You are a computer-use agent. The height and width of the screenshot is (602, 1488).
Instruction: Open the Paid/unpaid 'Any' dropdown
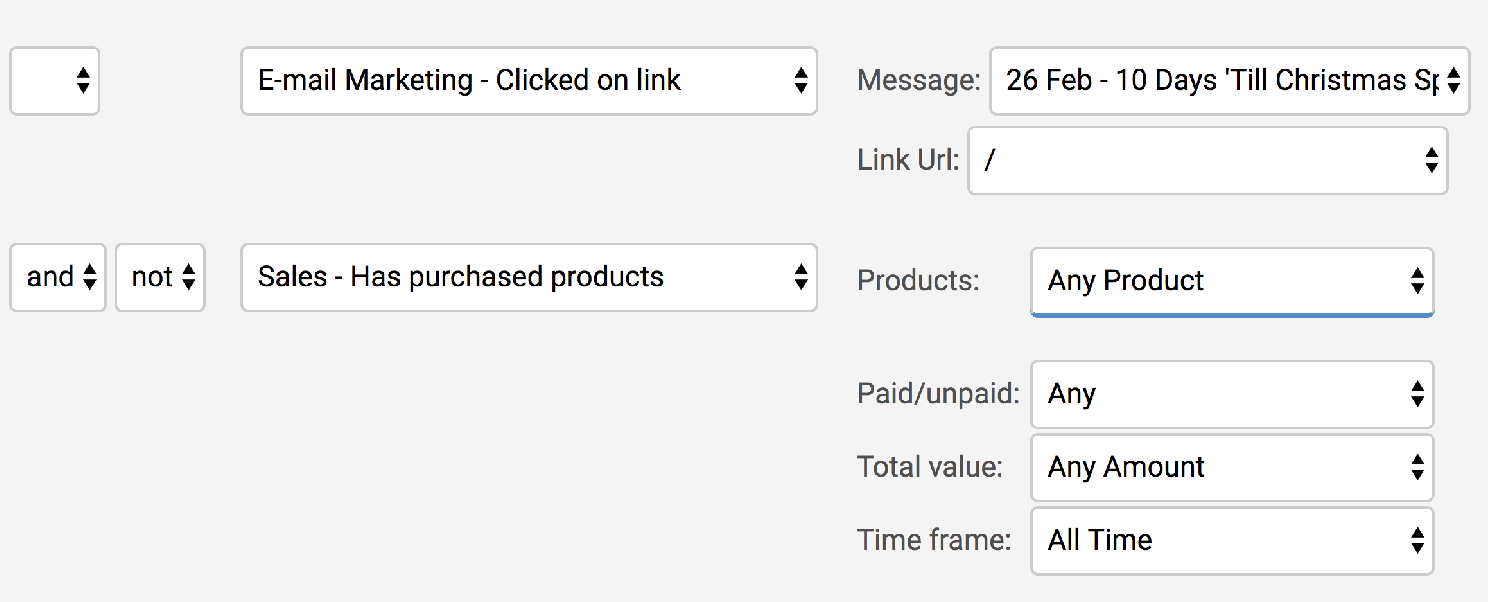coord(1231,394)
